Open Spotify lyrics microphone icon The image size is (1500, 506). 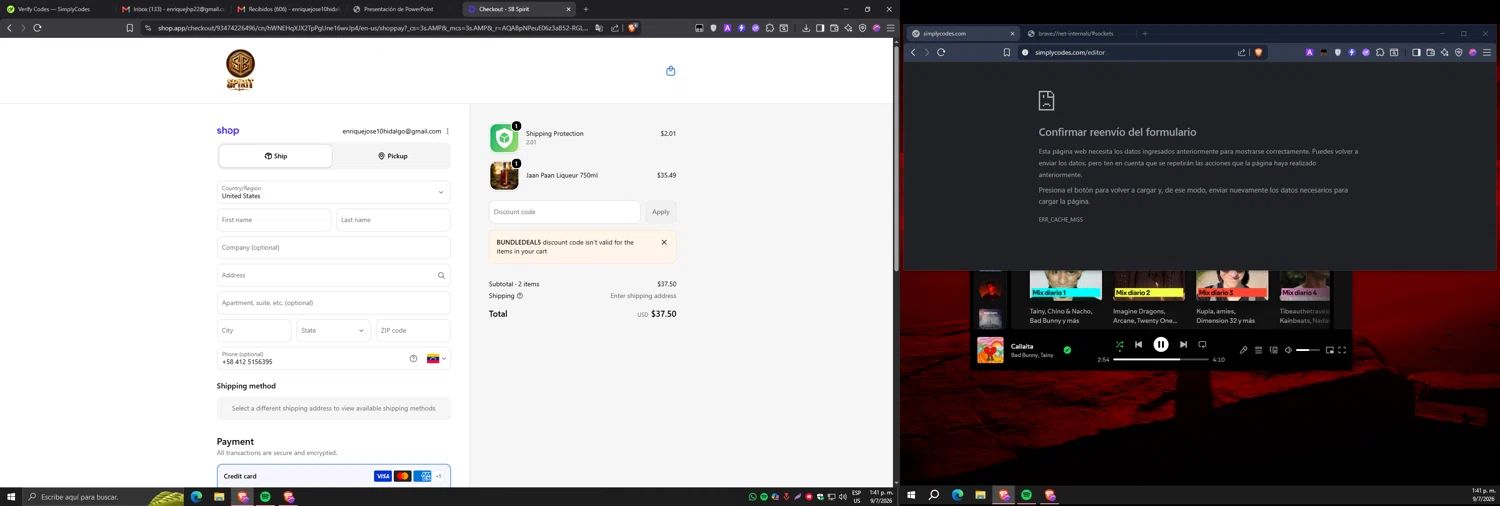(x=1243, y=350)
